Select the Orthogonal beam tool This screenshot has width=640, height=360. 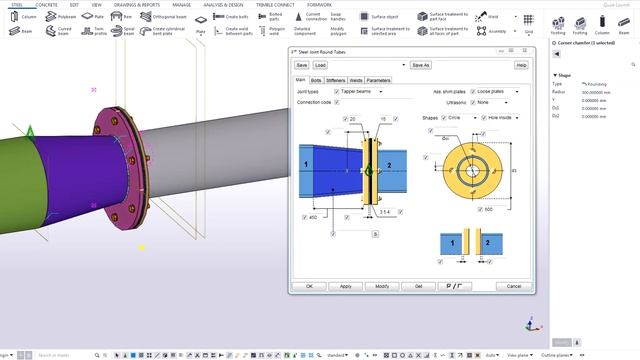163,17
